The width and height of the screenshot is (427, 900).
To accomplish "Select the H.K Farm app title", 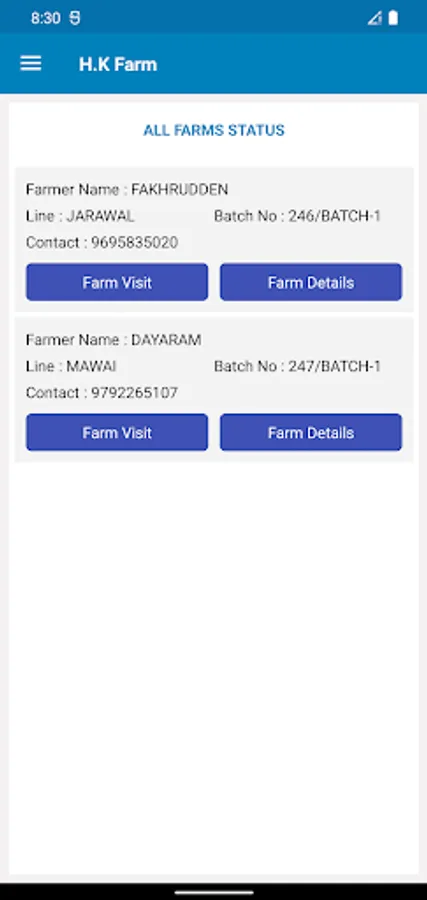I will (118, 64).
